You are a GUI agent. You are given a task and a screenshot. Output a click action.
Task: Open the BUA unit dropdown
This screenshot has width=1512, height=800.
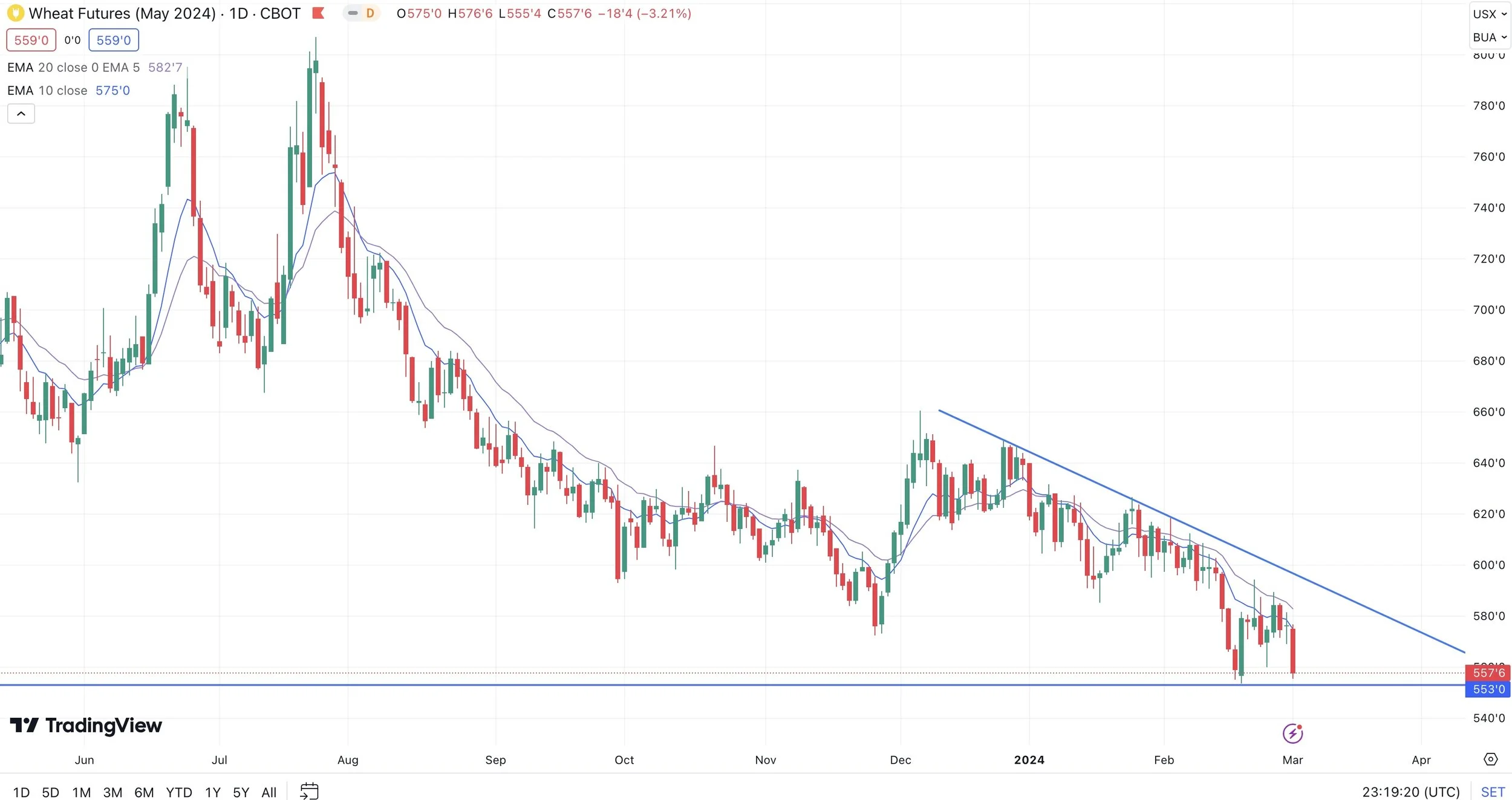coord(1490,37)
